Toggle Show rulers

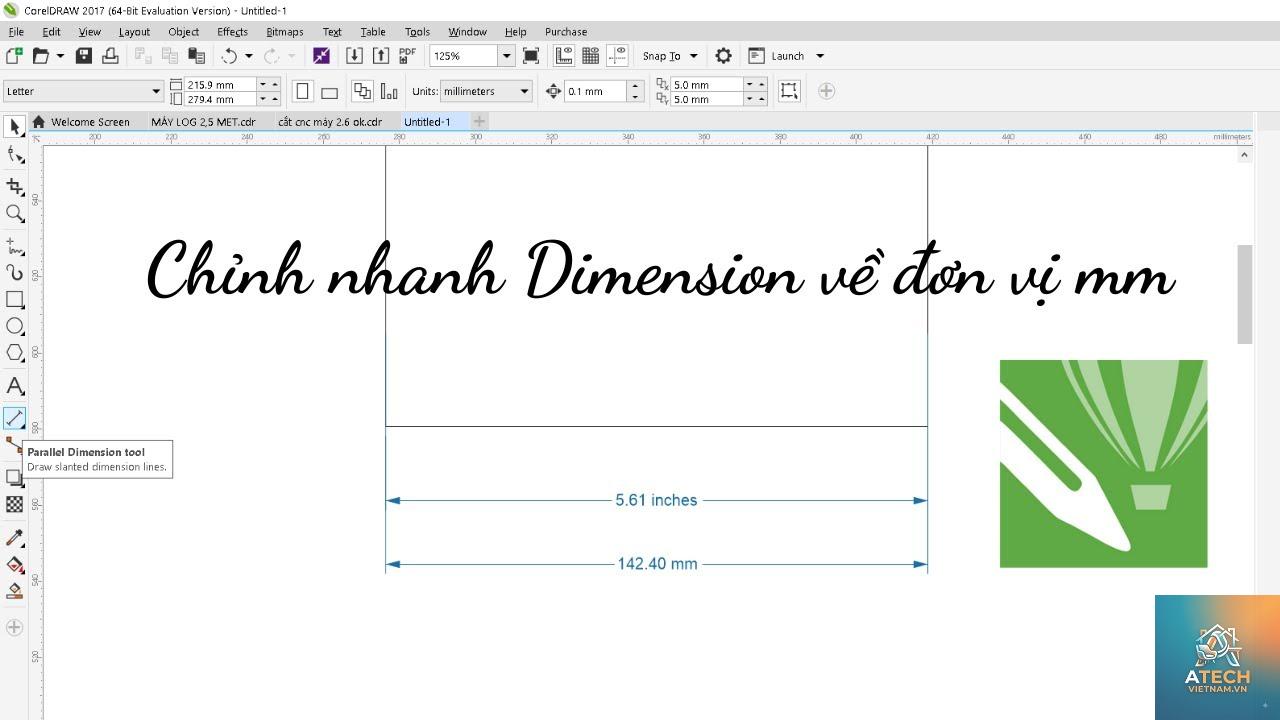pyautogui.click(x=564, y=56)
